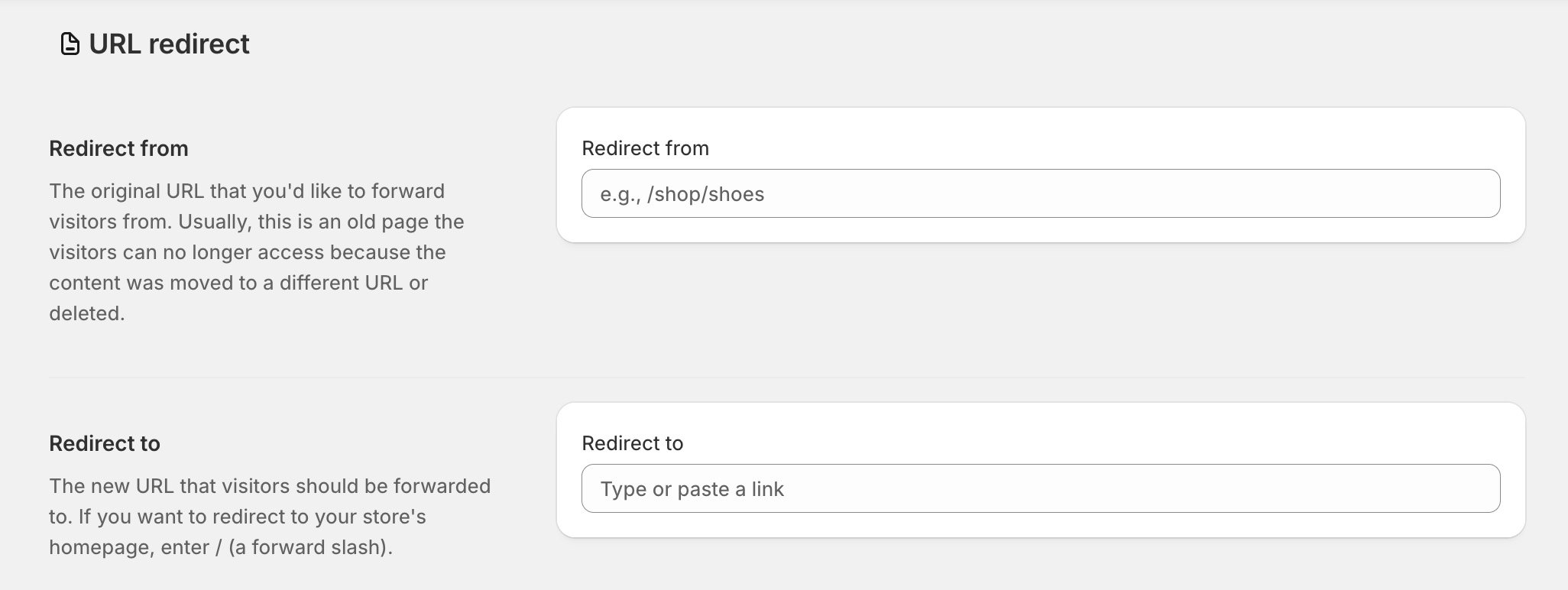The height and width of the screenshot is (590, 1568).
Task: Click the document icon beside URL redirect
Action: (x=70, y=44)
